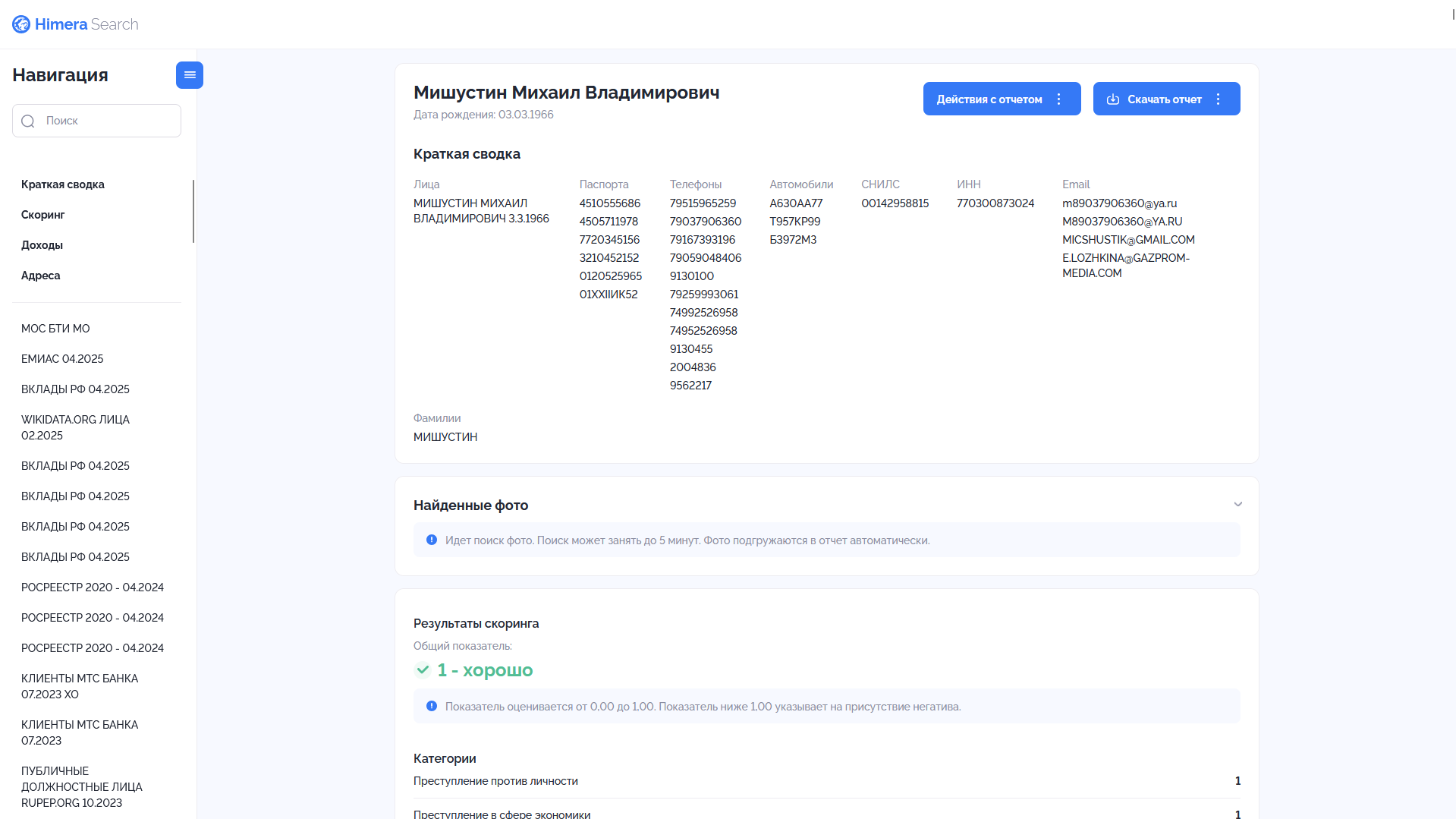
Task: Click the info icon in the photo search notice
Action: pos(432,540)
